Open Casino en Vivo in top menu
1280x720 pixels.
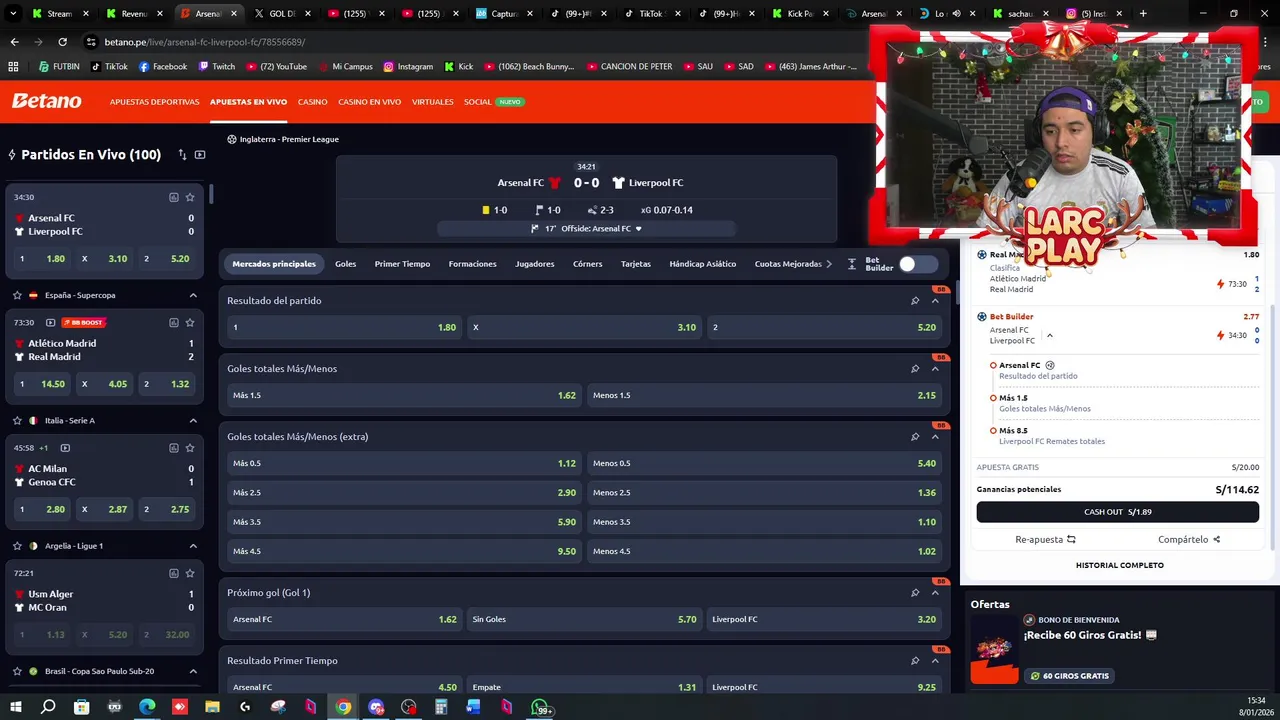pyautogui.click(x=369, y=102)
